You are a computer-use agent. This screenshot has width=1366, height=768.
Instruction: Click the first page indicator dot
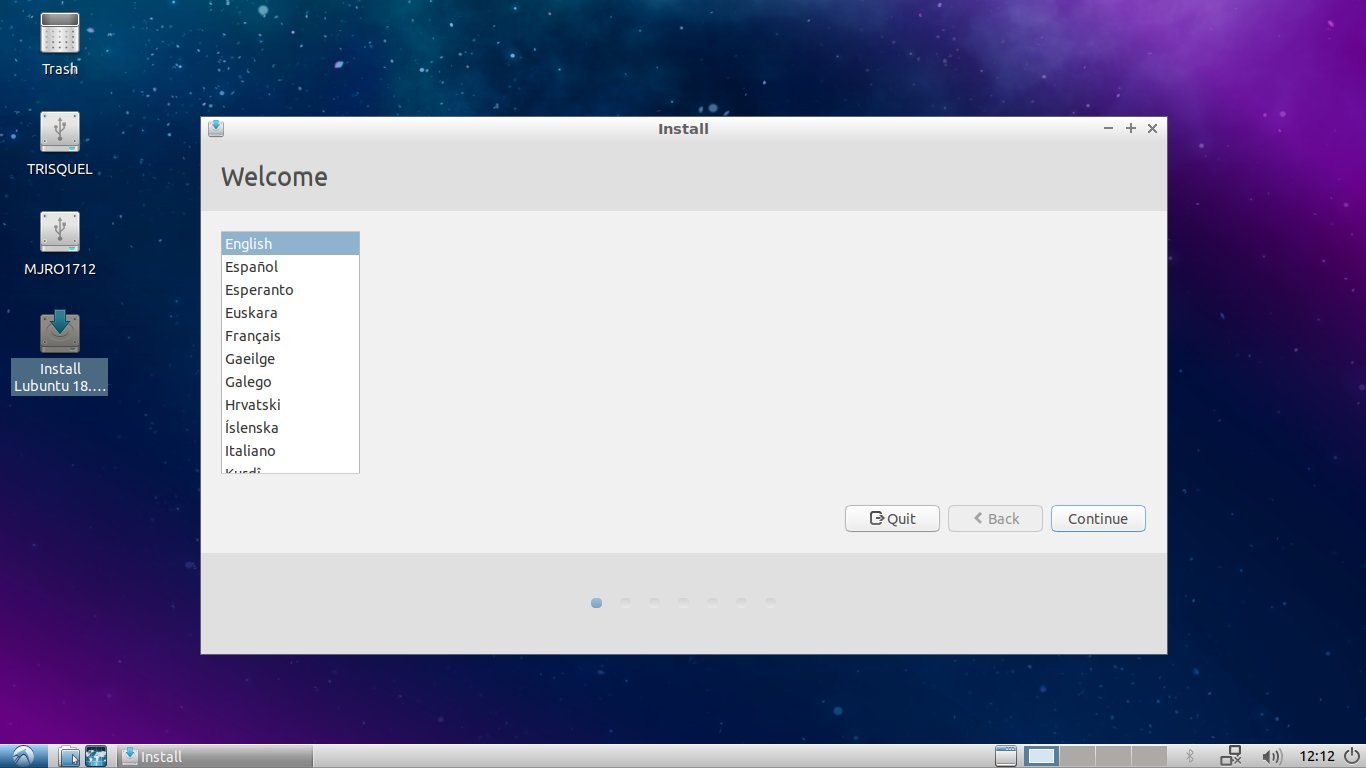pyautogui.click(x=596, y=602)
